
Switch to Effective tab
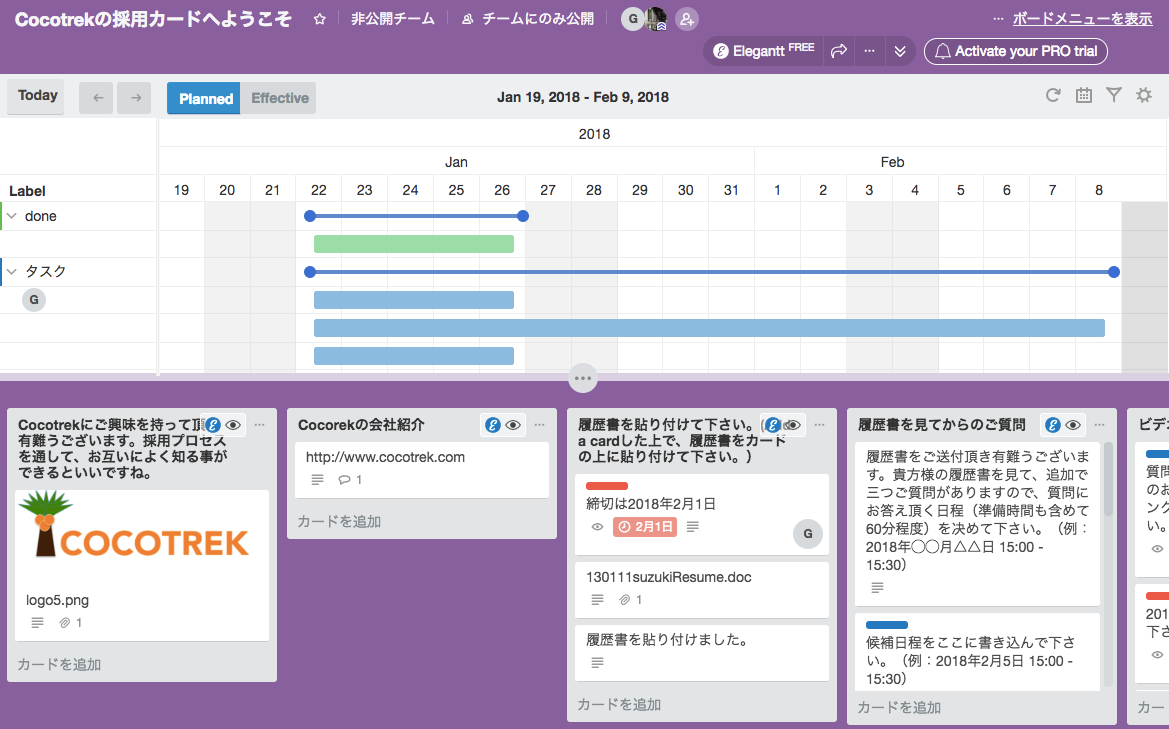(279, 98)
